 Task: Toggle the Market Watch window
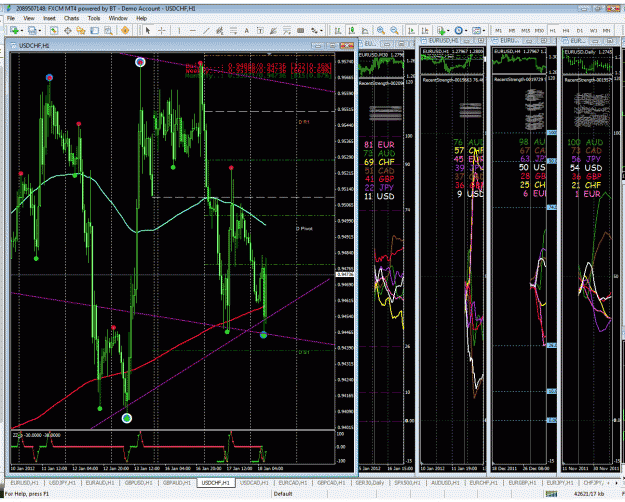(54, 30)
